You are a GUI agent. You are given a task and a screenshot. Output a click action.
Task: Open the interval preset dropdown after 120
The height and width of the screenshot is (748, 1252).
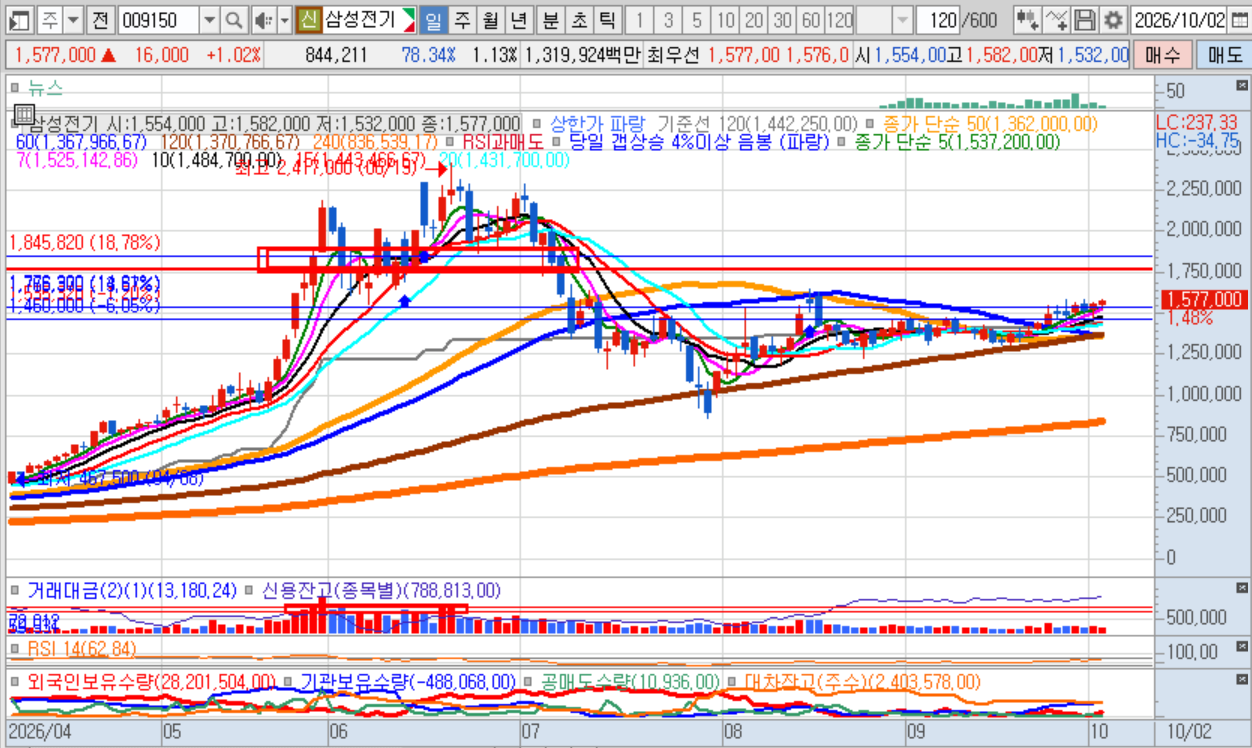(x=903, y=19)
